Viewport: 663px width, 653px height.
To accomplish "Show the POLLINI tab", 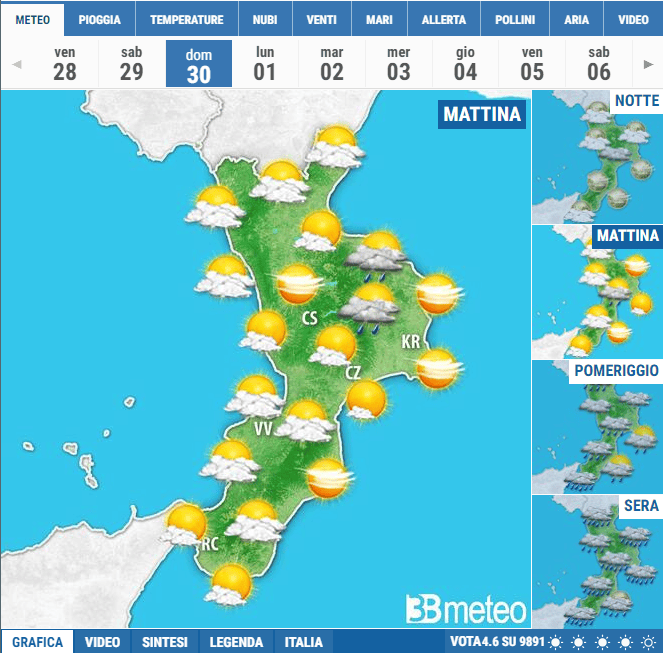I will click(515, 20).
